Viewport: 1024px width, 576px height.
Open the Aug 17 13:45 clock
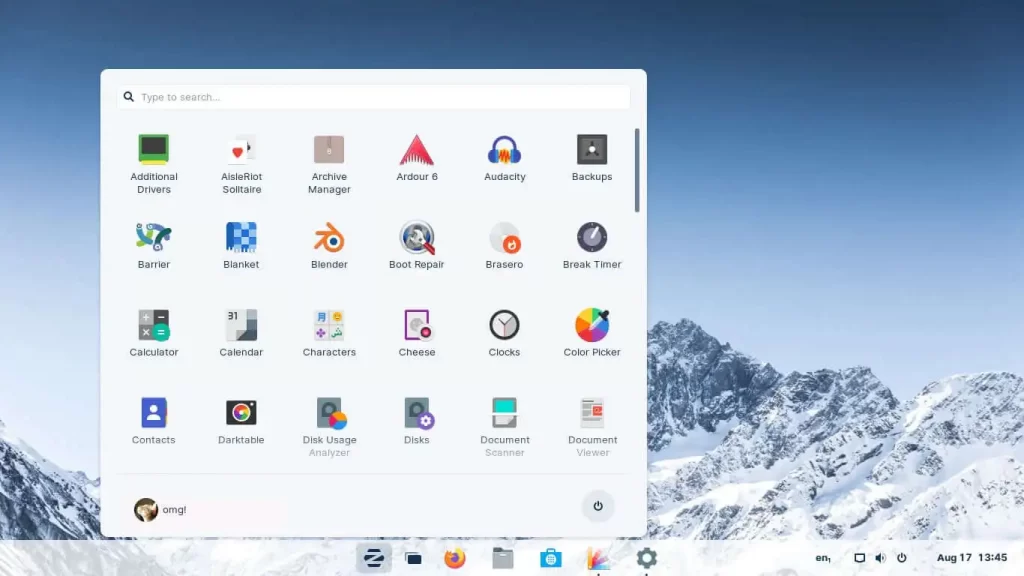point(972,558)
